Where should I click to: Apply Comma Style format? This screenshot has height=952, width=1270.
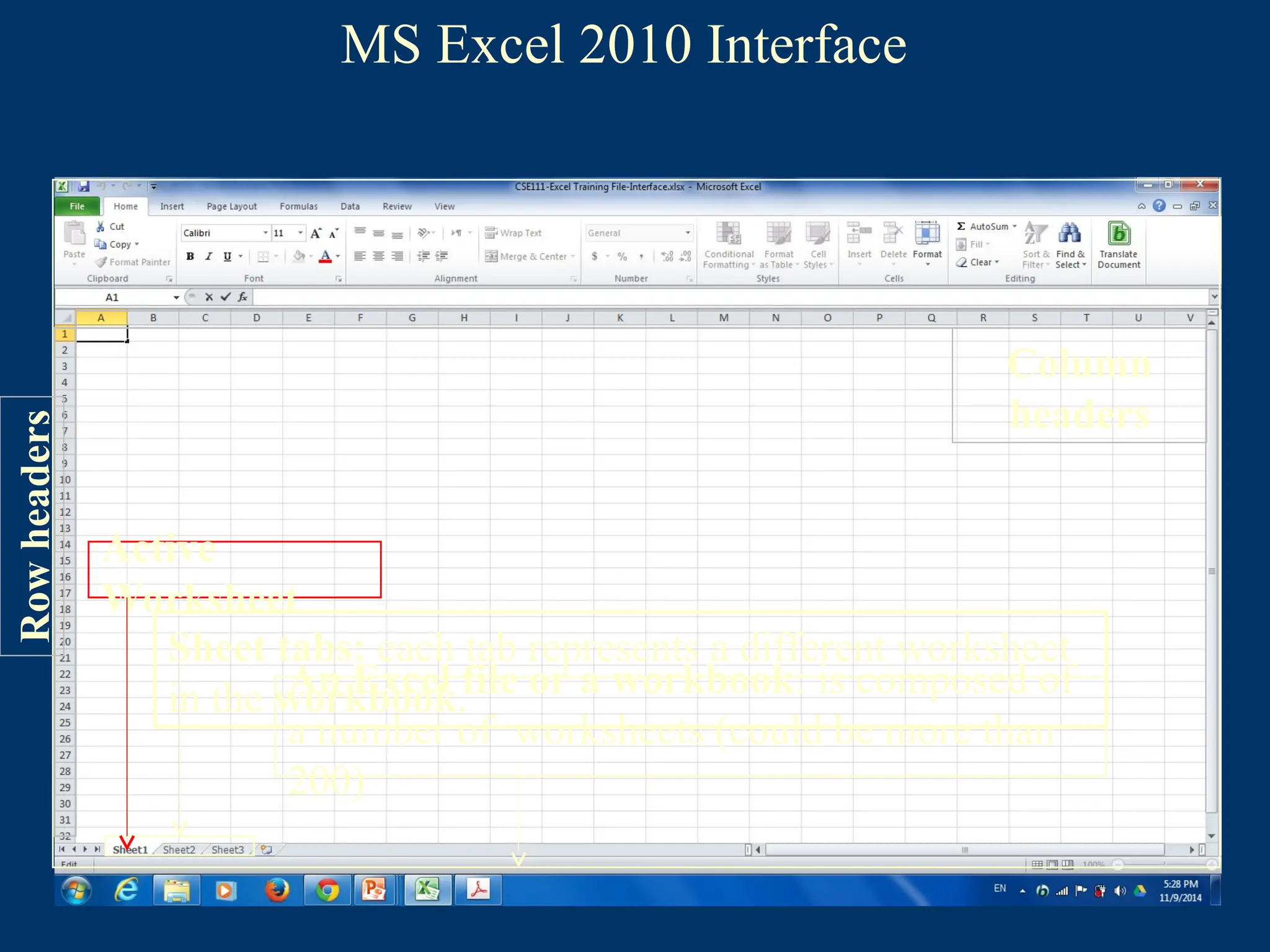point(641,257)
